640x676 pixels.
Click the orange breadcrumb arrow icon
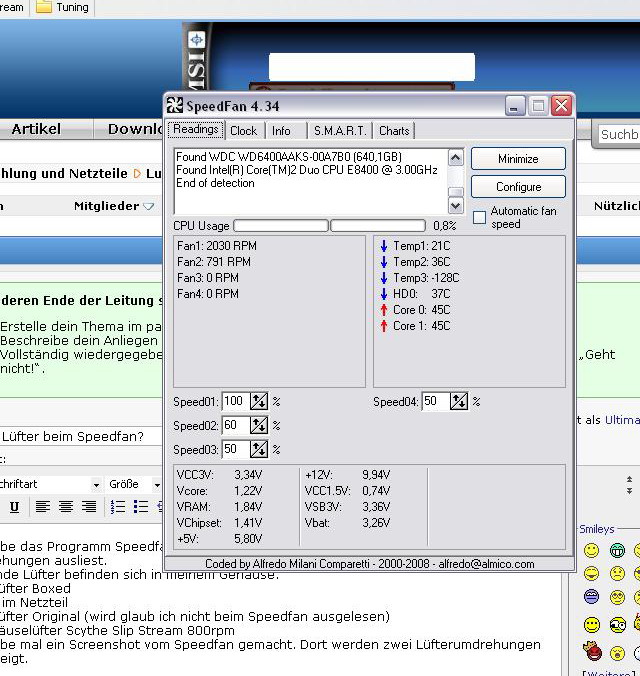point(138,174)
